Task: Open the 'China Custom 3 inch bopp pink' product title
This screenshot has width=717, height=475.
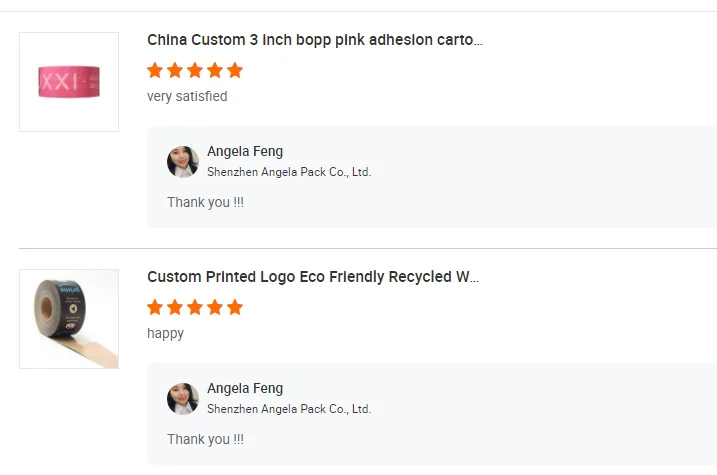Action: point(315,40)
